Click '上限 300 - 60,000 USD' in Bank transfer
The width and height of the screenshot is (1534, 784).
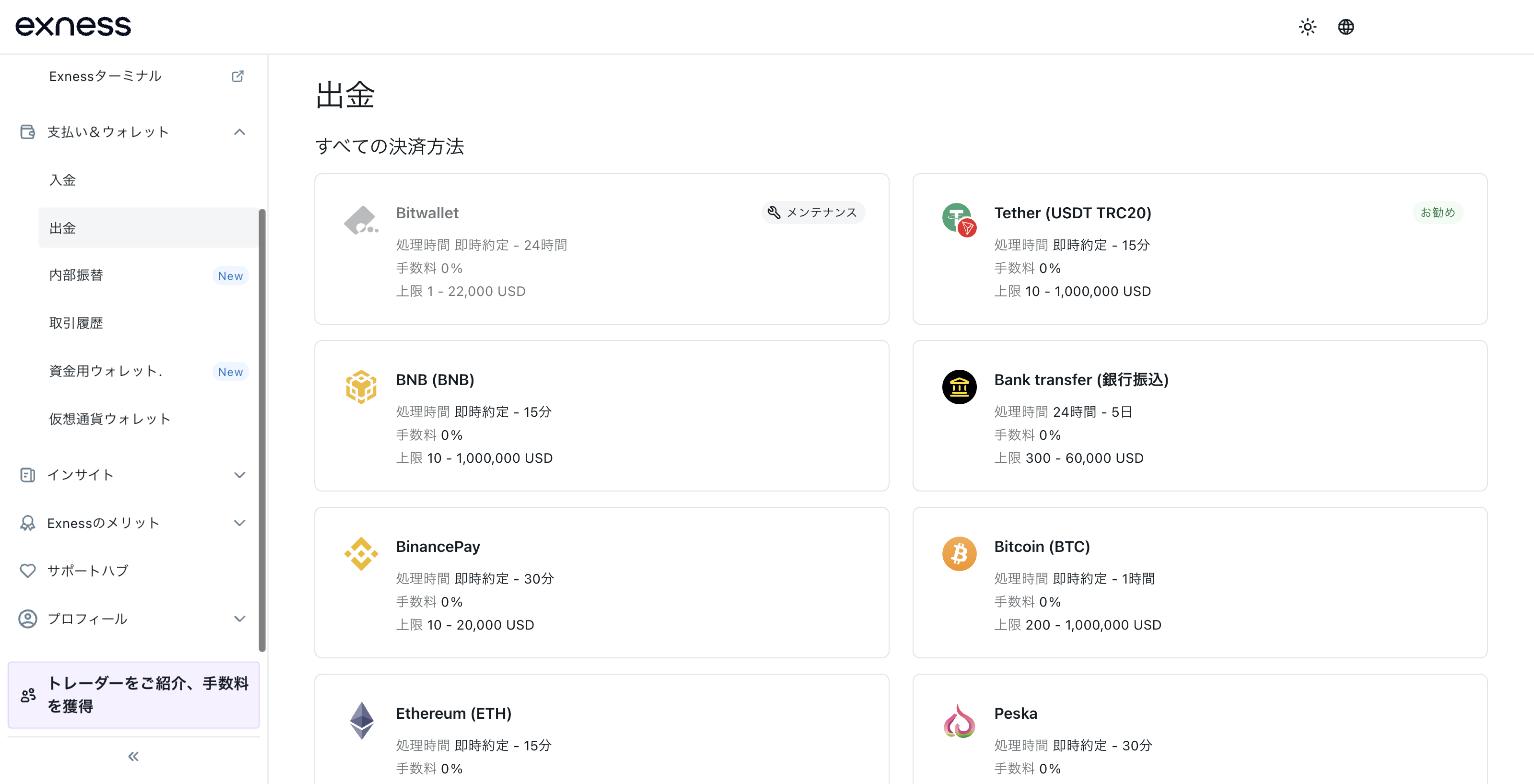point(1069,458)
